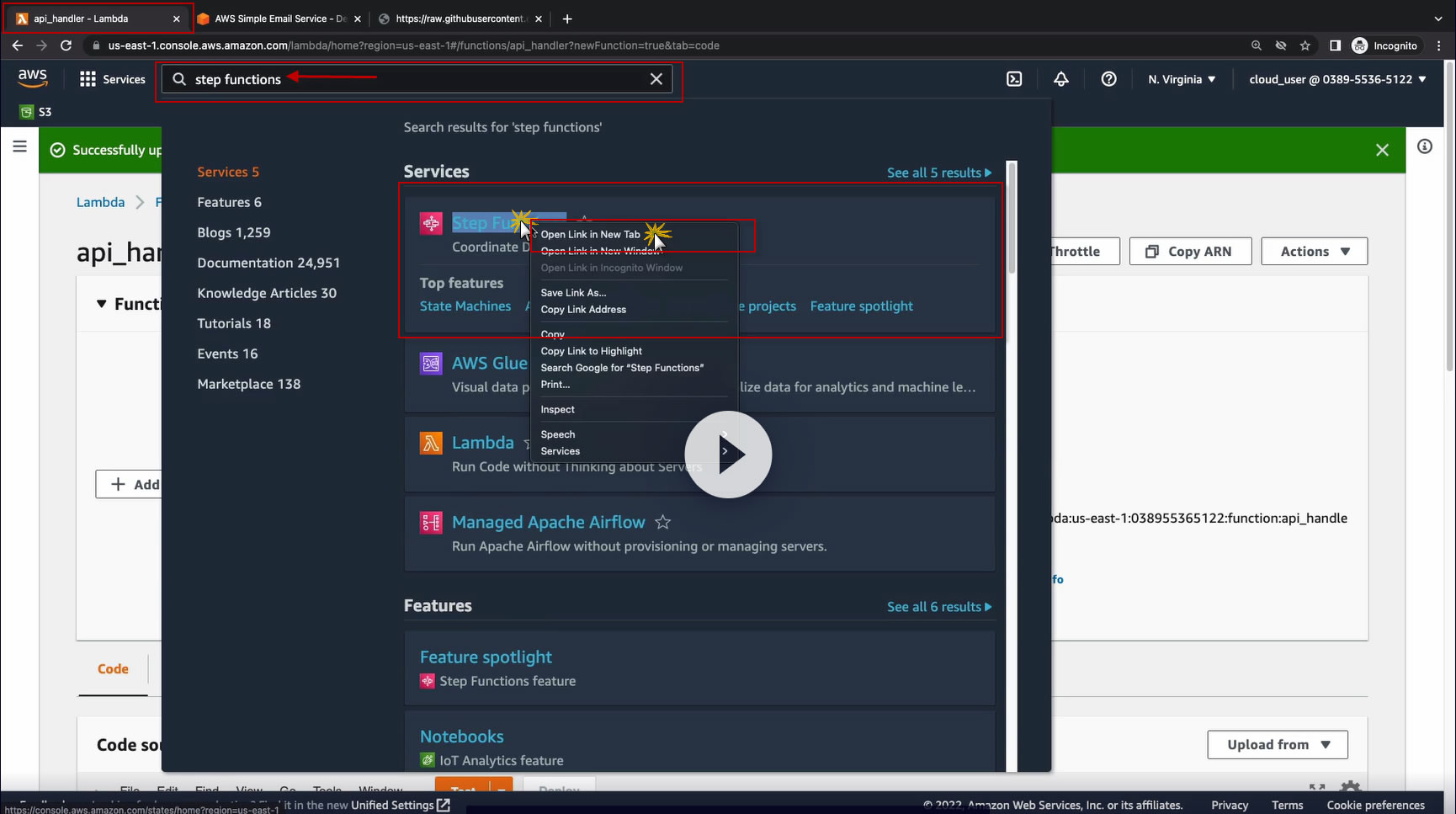Open AWS CloudShell icon in header
This screenshot has width=1456, height=814.
[1014, 79]
